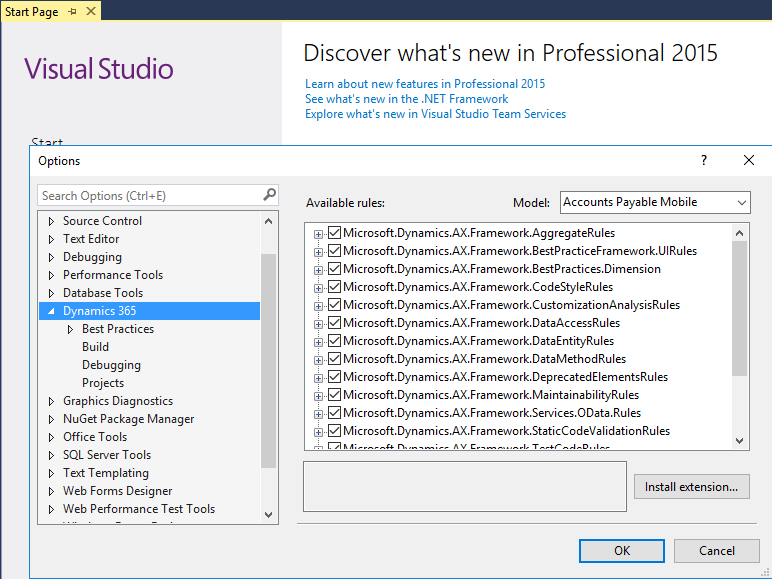Select Projects under Dynamics 365
The height and width of the screenshot is (579, 772).
pos(103,383)
